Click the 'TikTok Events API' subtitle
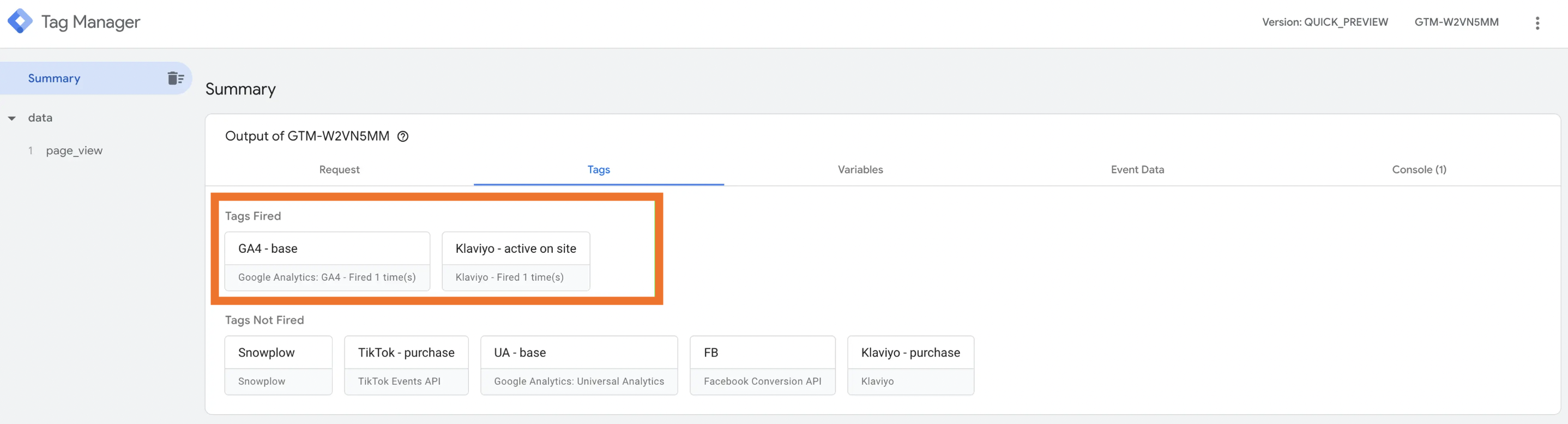Screen dimensions: 1568x424 (x=399, y=381)
